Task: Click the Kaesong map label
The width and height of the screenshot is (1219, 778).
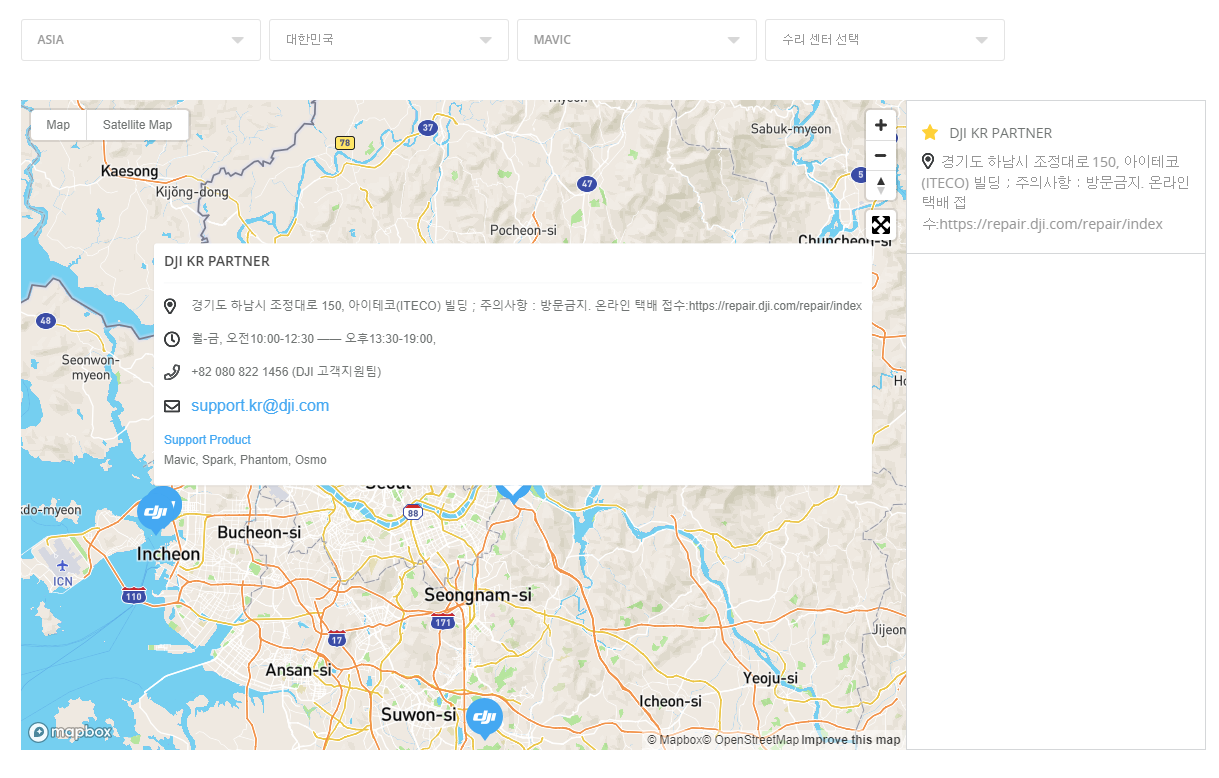Action: (x=130, y=172)
